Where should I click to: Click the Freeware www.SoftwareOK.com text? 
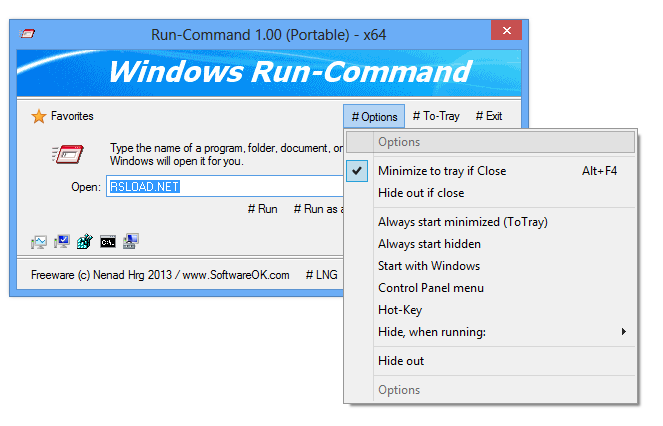click(160, 275)
